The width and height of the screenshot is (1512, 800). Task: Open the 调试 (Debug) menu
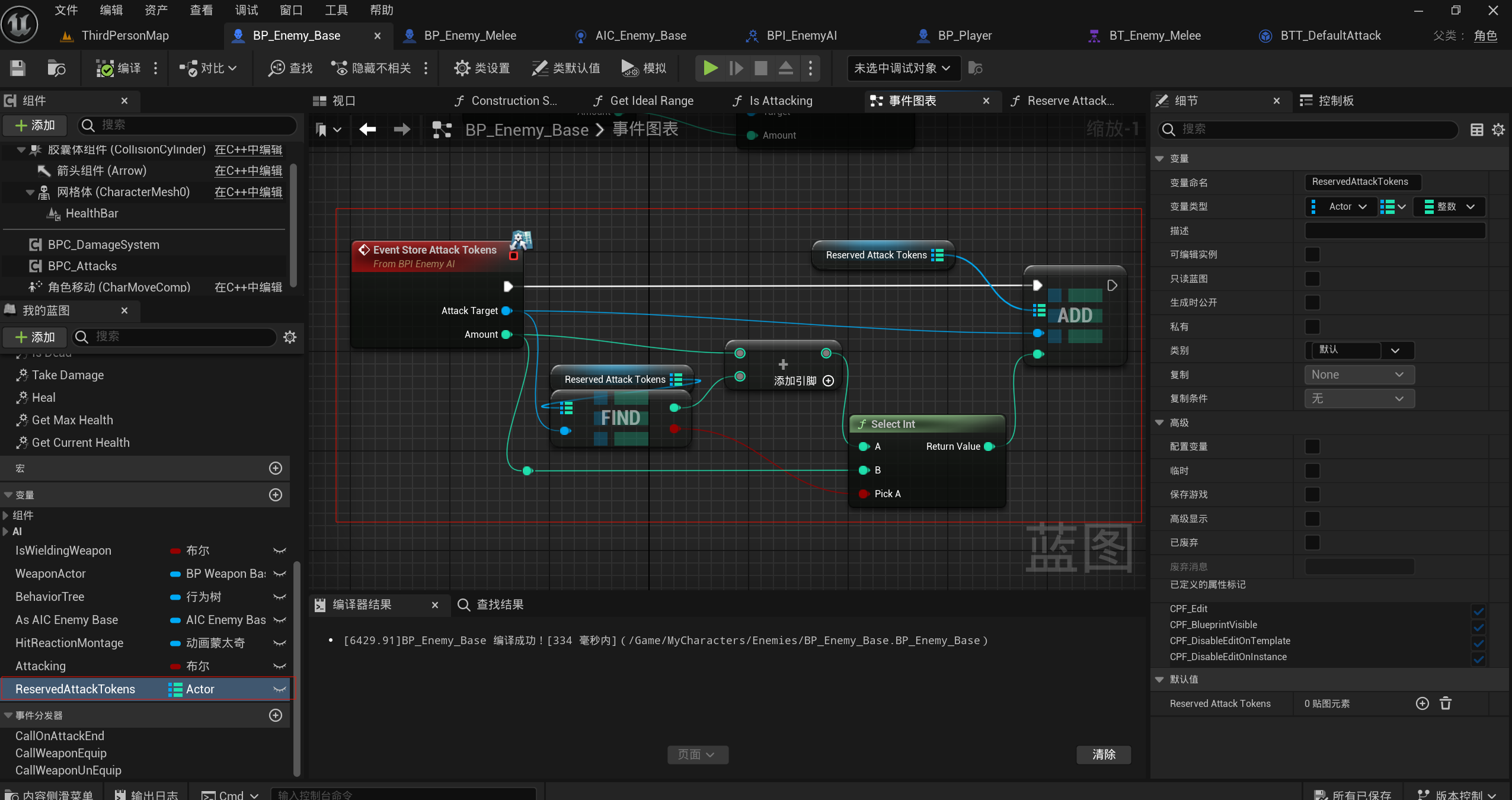(246, 10)
